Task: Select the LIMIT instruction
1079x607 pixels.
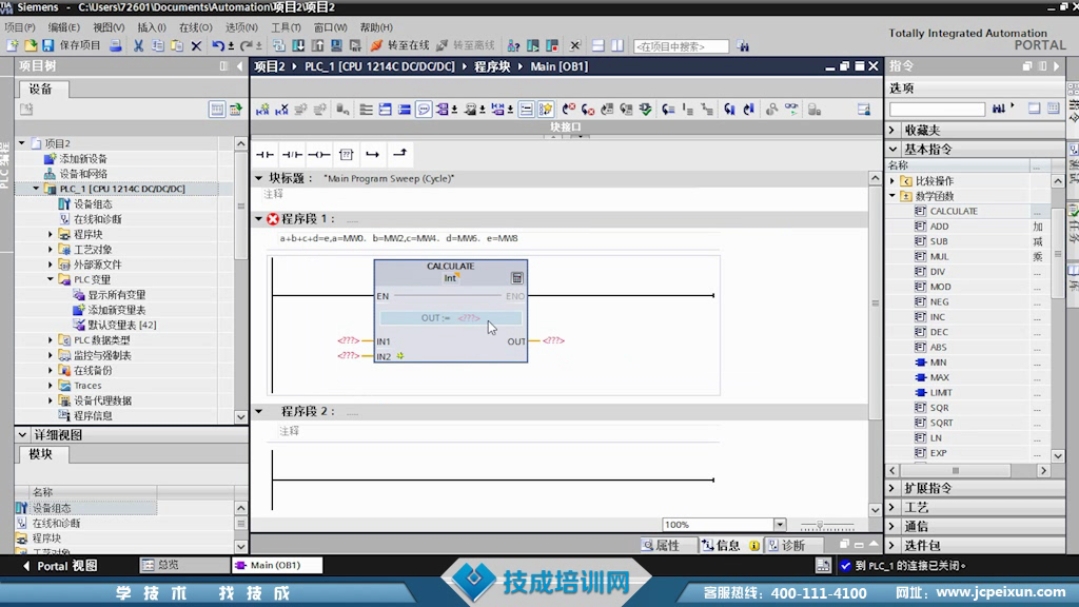Action: 941,392
